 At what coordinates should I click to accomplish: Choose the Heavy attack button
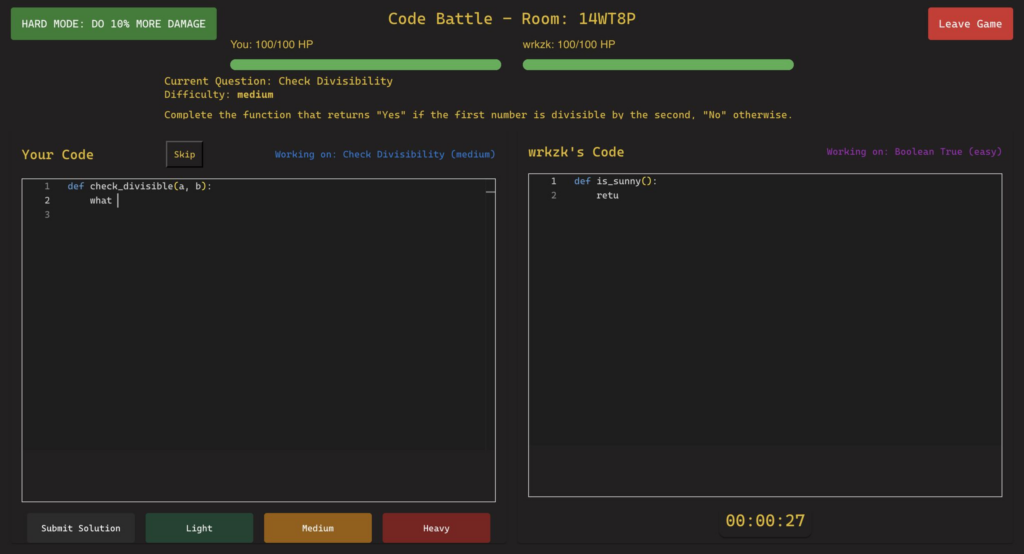point(436,528)
